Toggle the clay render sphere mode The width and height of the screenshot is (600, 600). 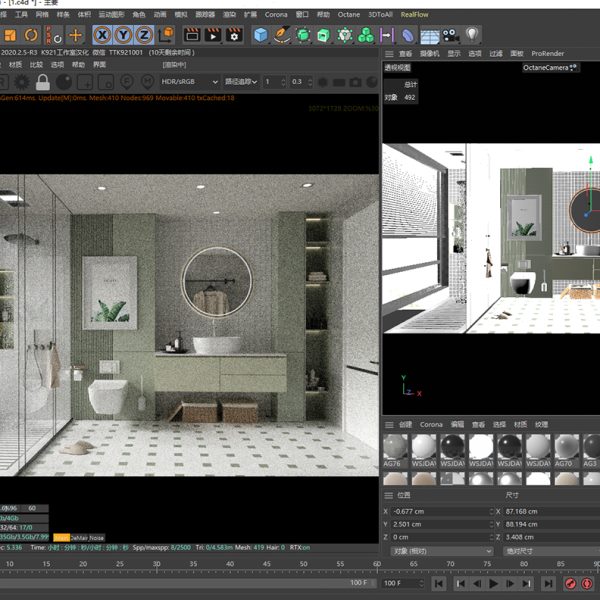pos(64,82)
